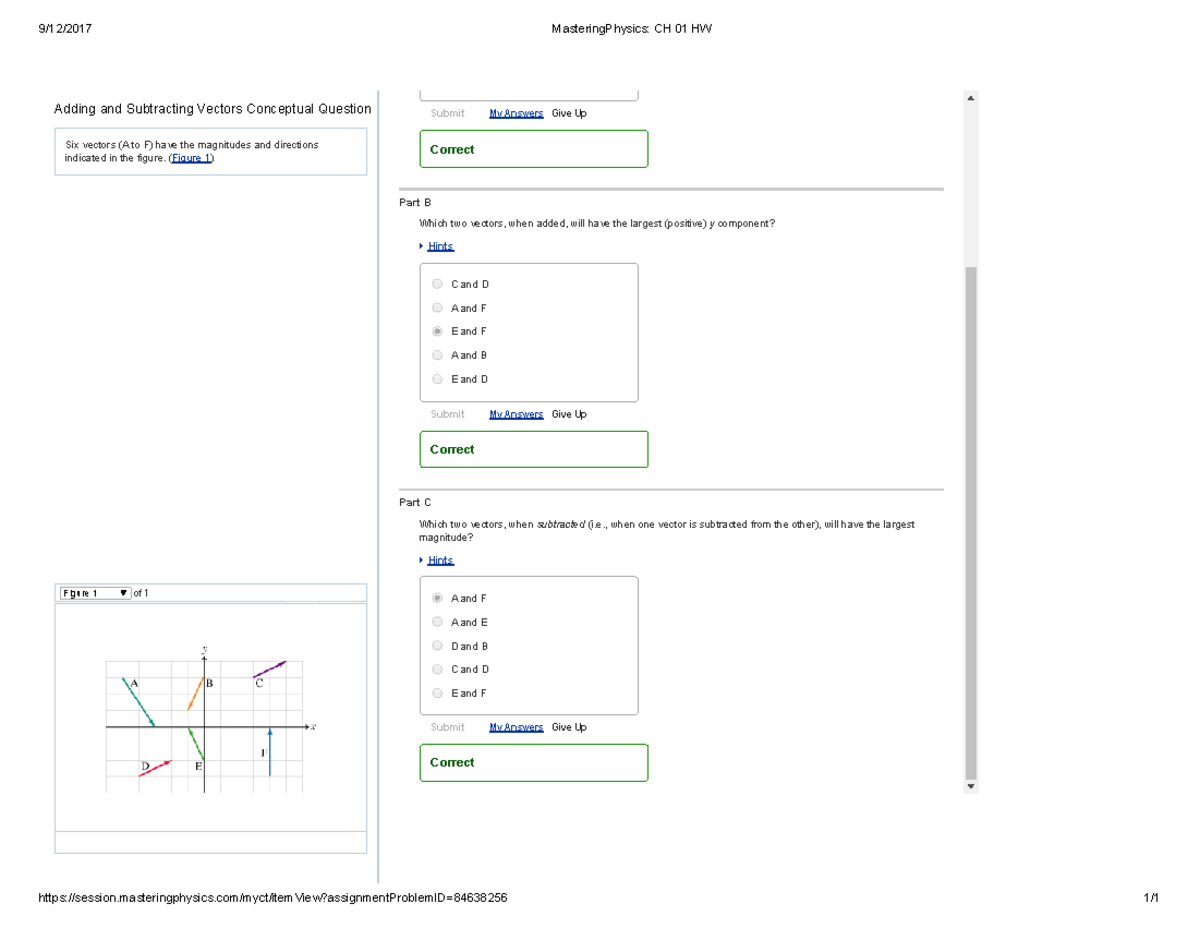
Task: Select the "E and F" option in Part C
Action: coord(437,692)
